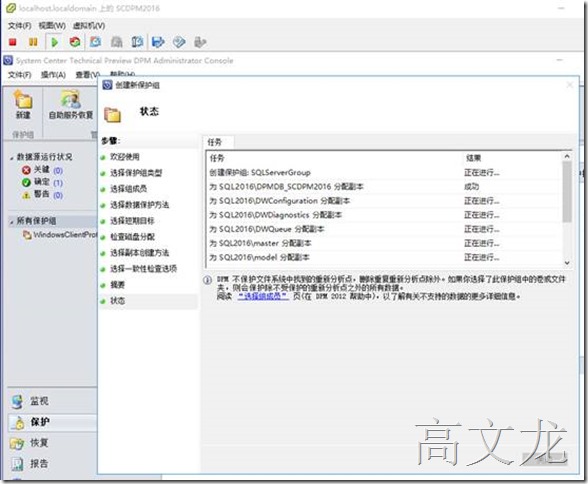Click the yellow pause VM toolbar icon
Screen dimensions: 588x484
click(33, 42)
